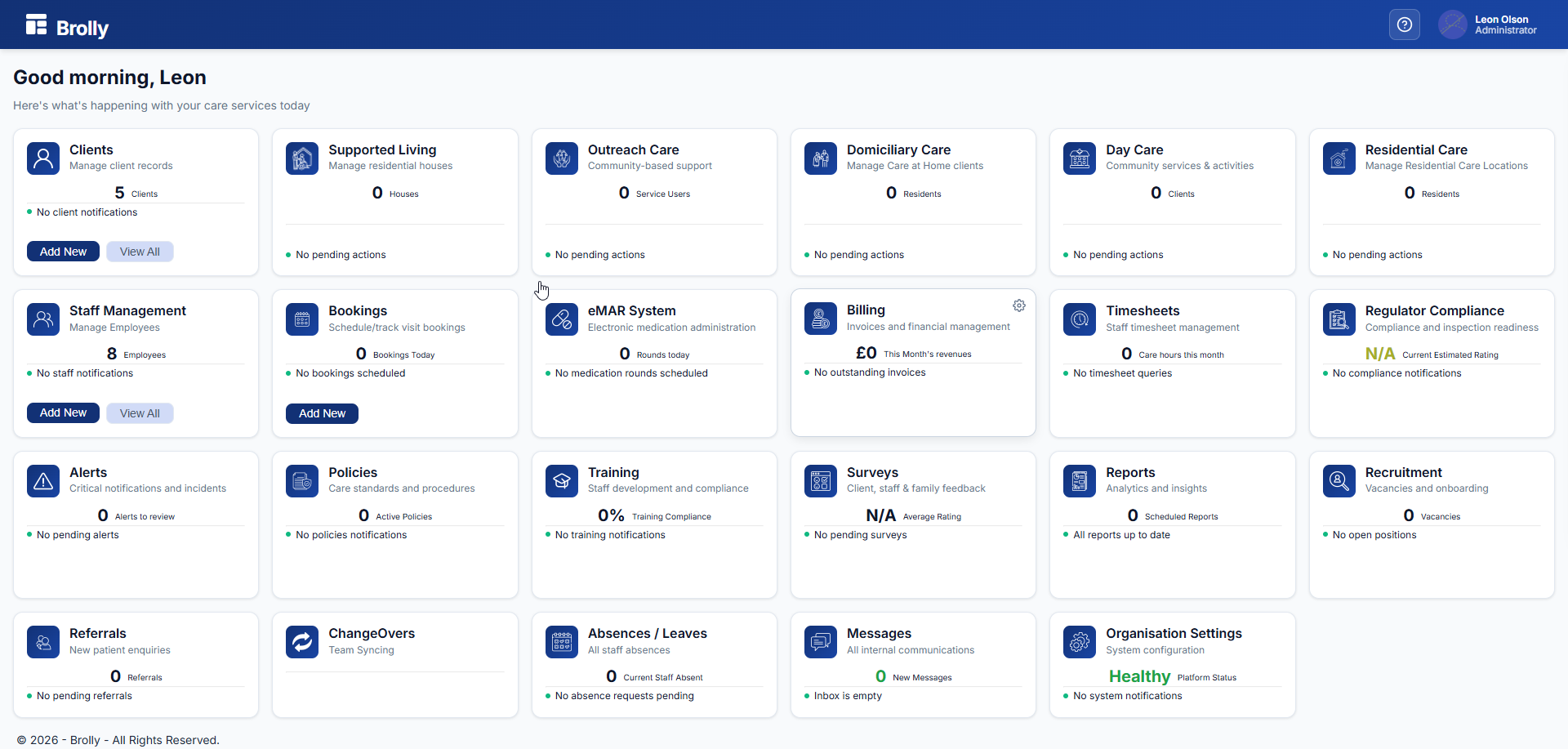The width and height of the screenshot is (1568, 749).
Task: Open the Supported Living card title
Action: tap(382, 149)
